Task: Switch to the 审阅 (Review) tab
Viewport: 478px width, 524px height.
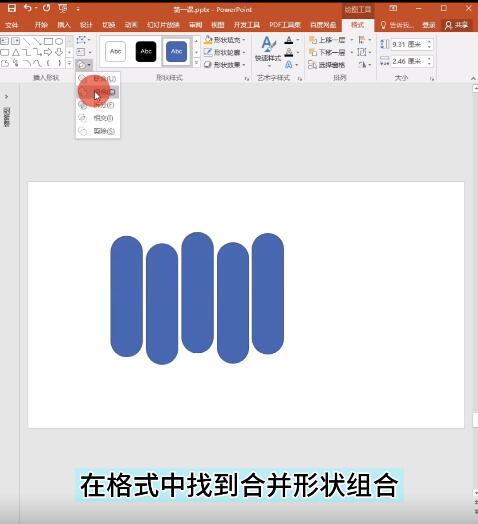Action: point(196,25)
